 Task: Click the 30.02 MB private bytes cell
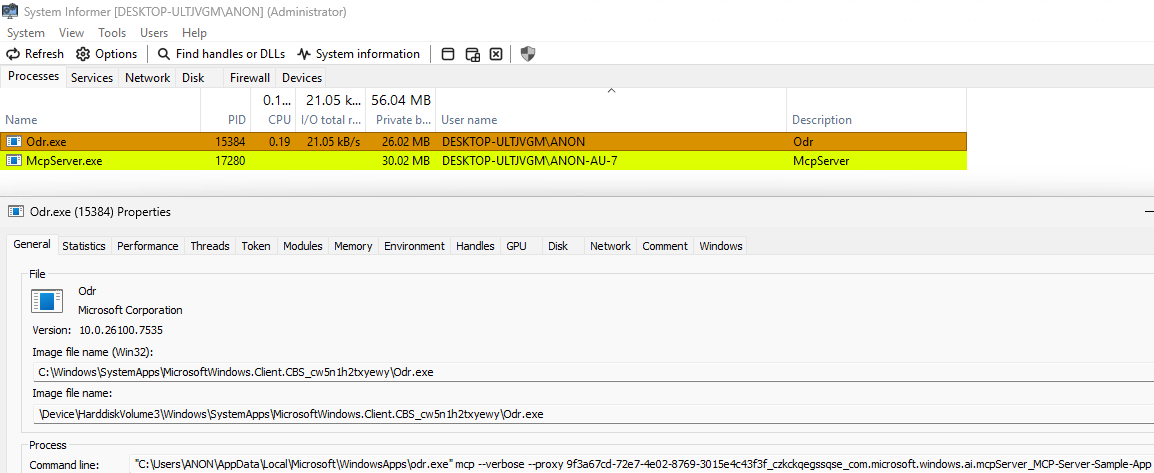[x=406, y=160]
